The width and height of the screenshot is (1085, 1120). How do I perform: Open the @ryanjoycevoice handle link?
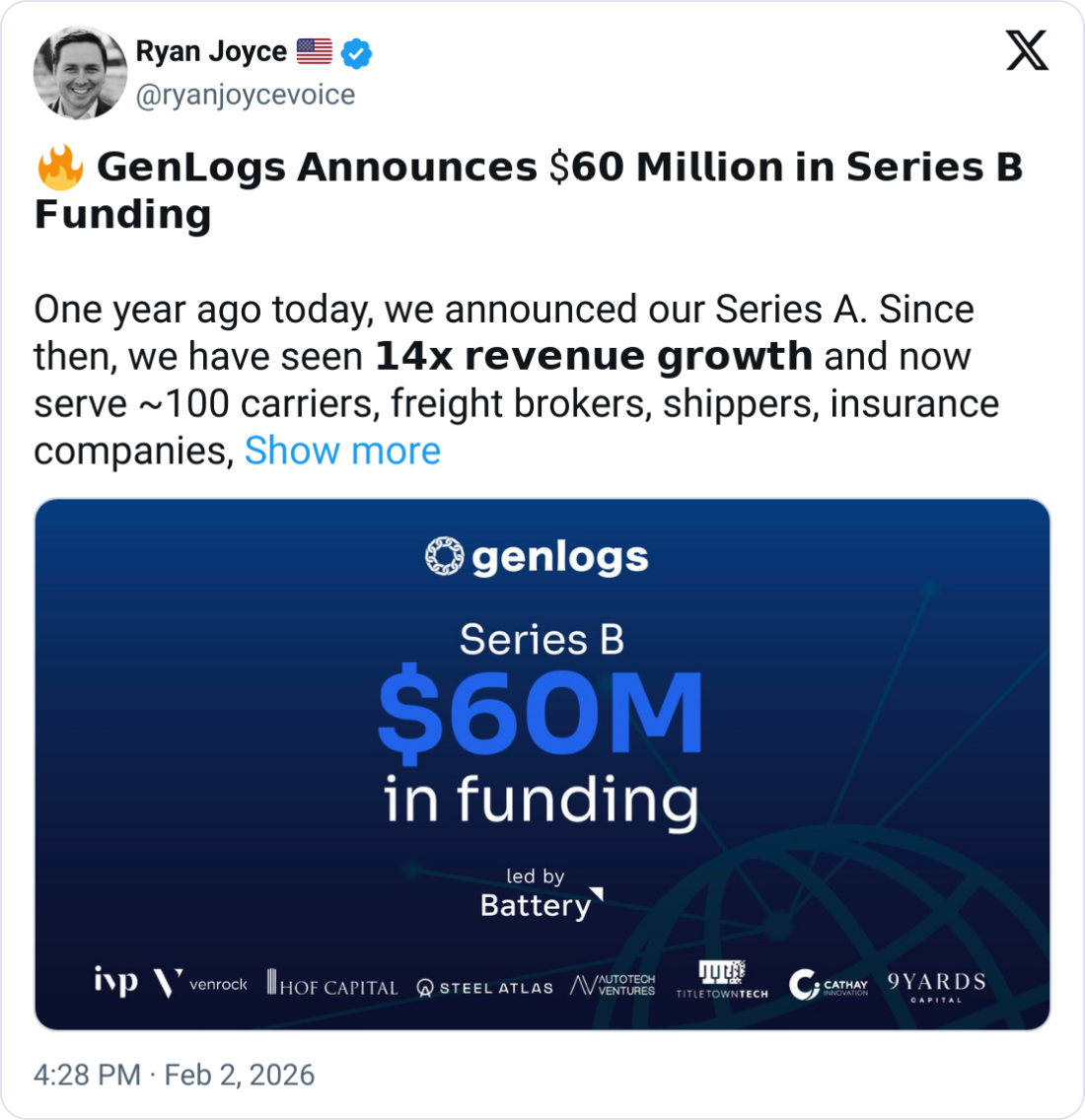245,95
